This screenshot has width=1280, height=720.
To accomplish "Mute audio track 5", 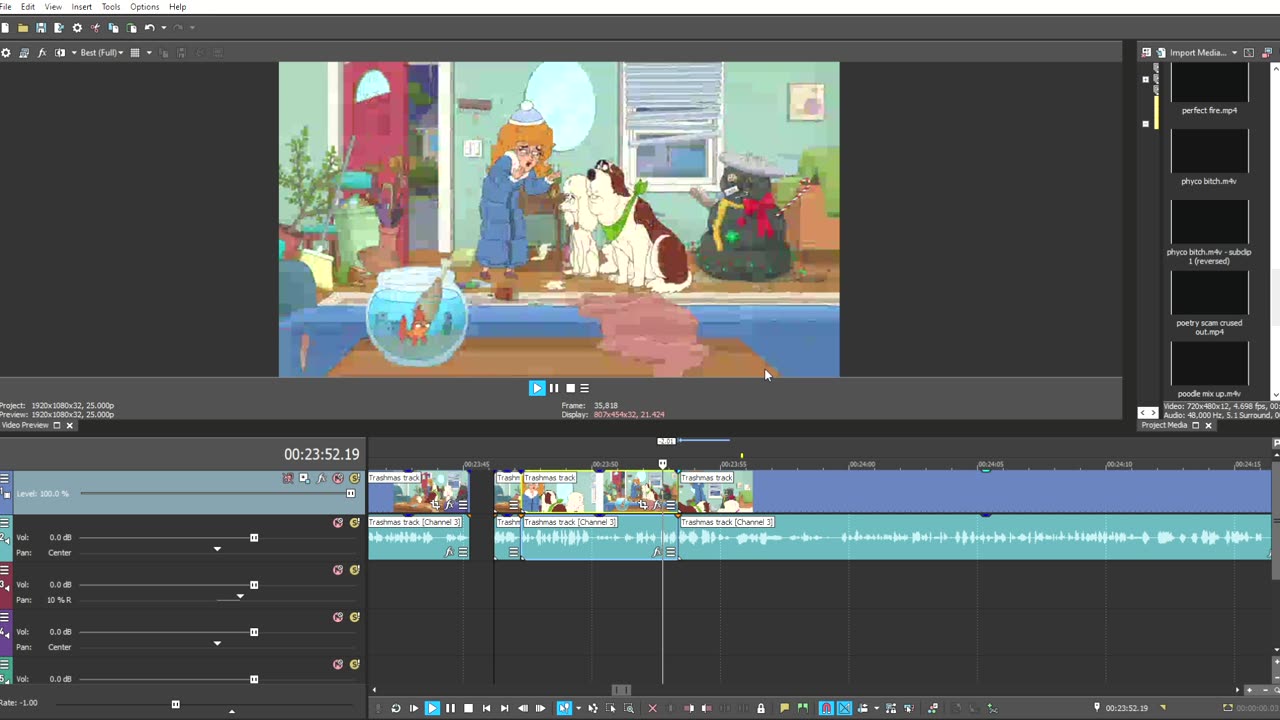I will 338,664.
